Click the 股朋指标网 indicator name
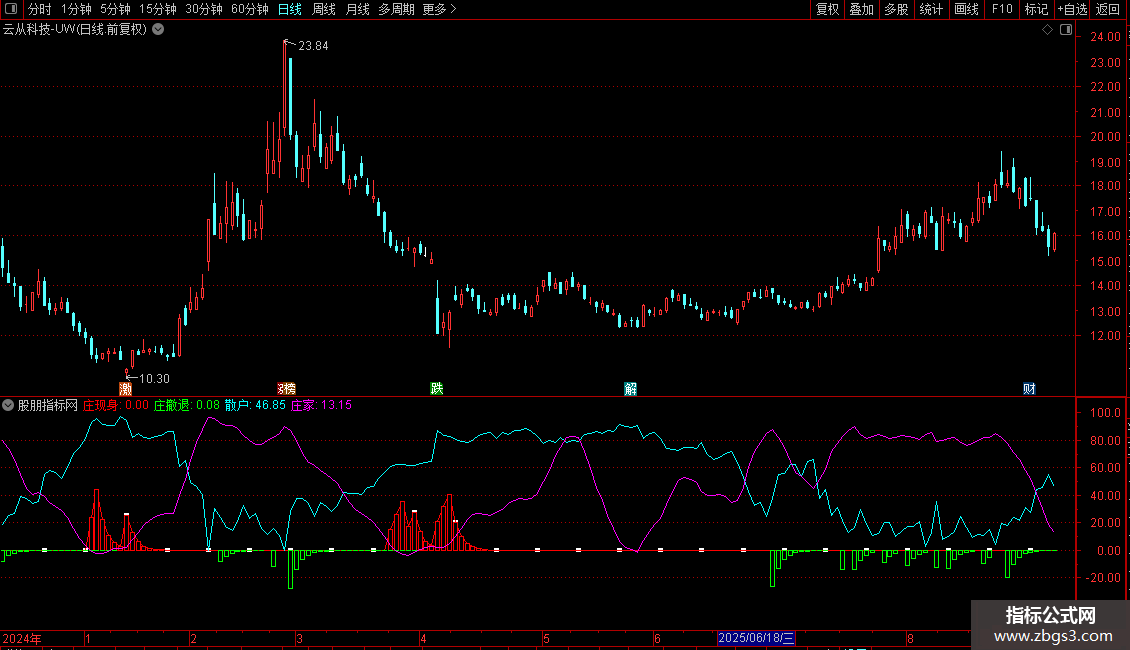Image resolution: width=1130 pixels, height=650 pixels. (x=48, y=405)
